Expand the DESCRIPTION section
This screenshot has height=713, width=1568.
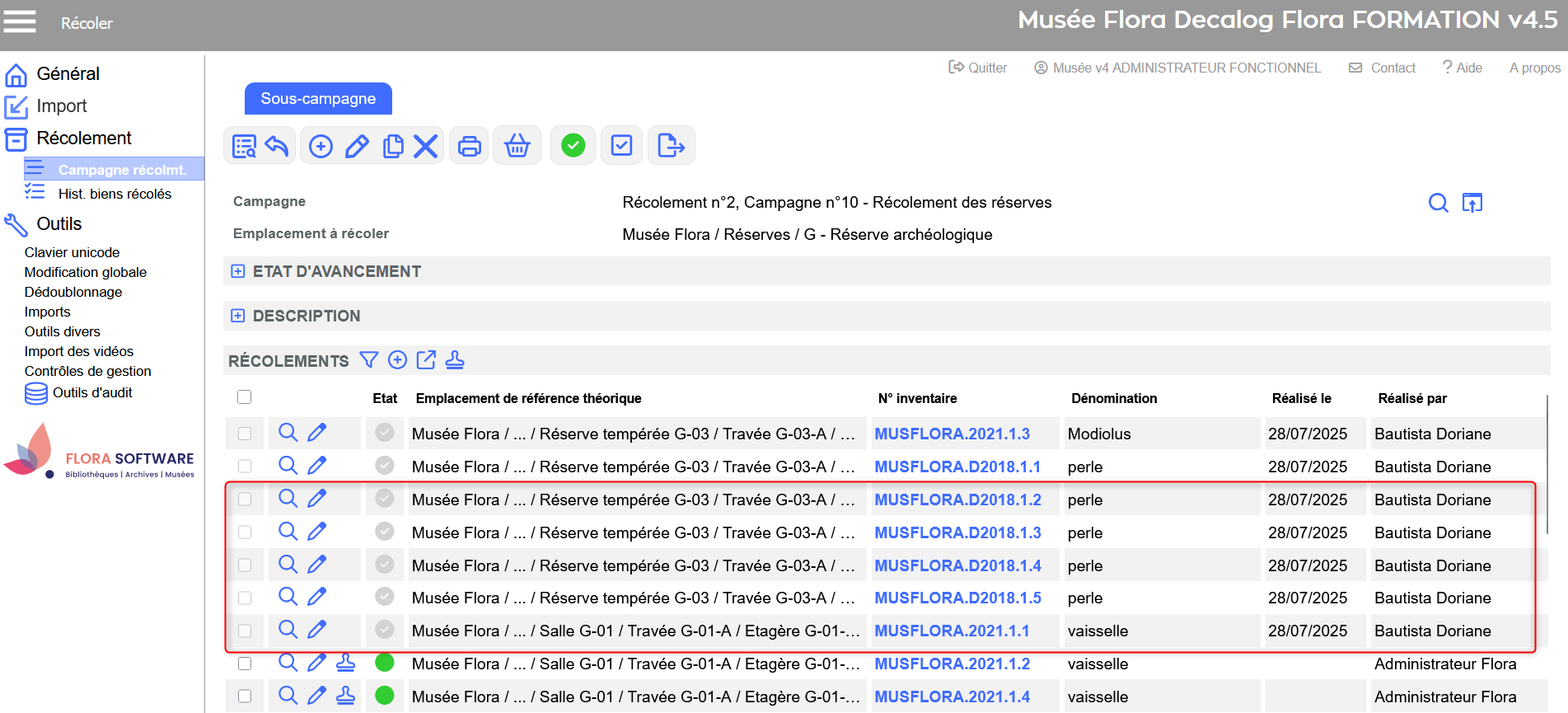(x=238, y=316)
